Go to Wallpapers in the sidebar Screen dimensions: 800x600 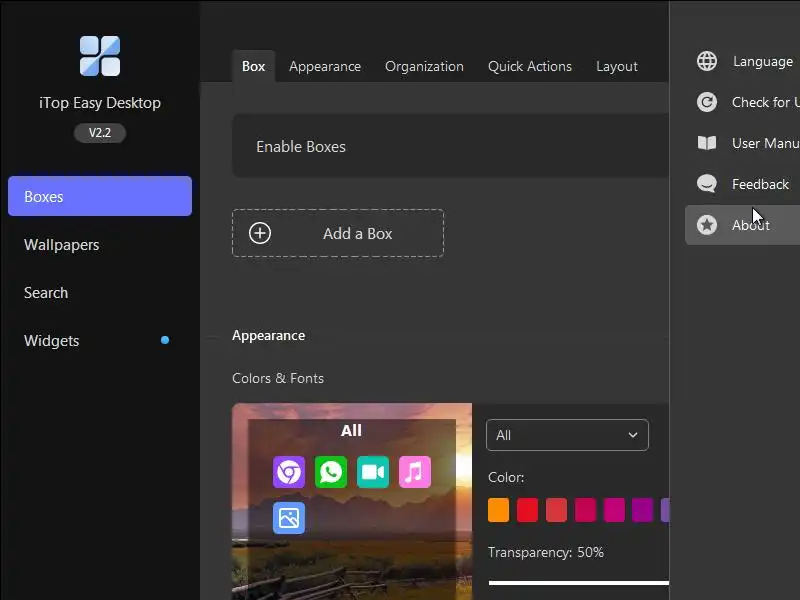point(62,245)
